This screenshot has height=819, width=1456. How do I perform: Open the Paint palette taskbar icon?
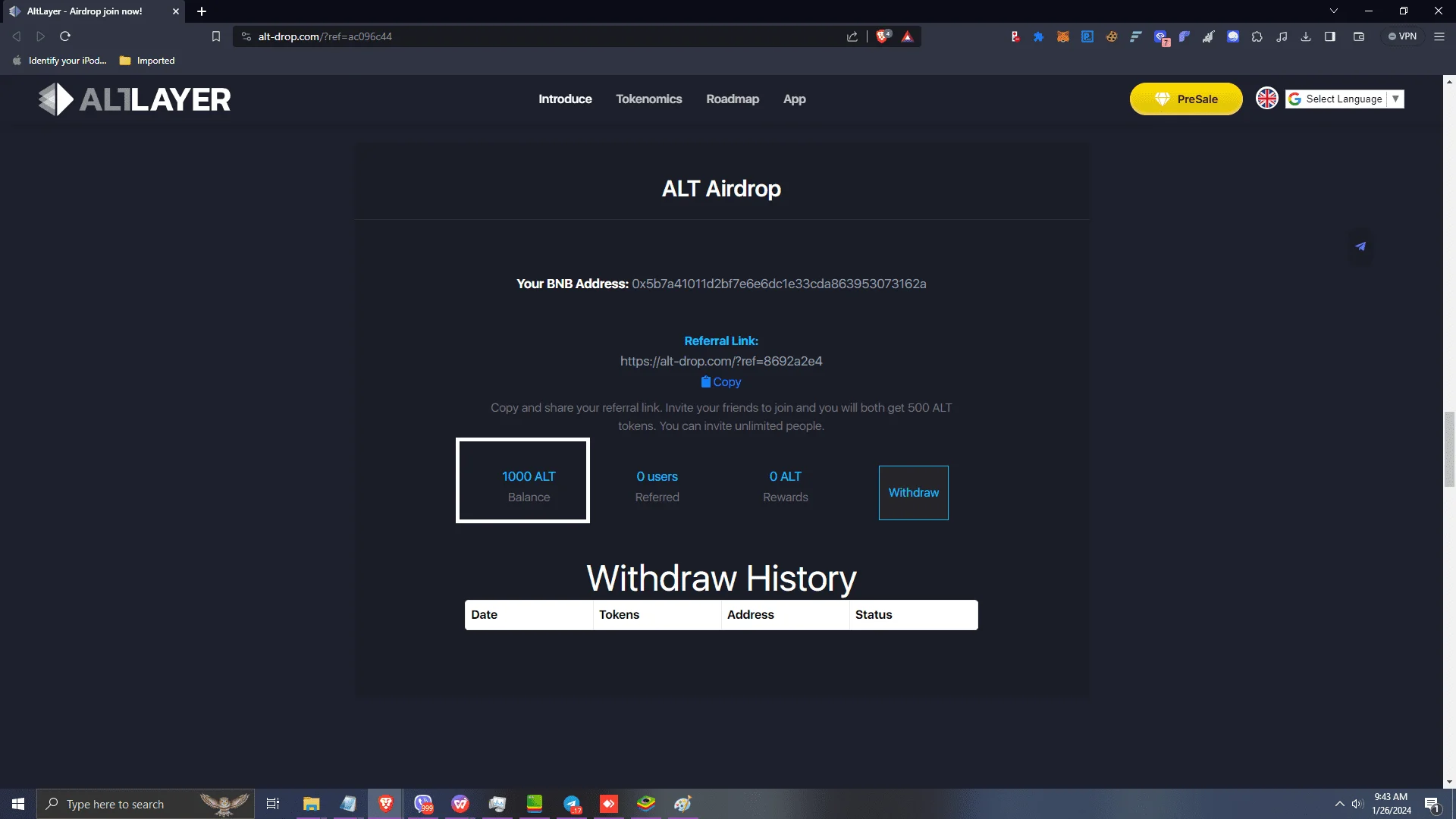pyautogui.click(x=683, y=804)
